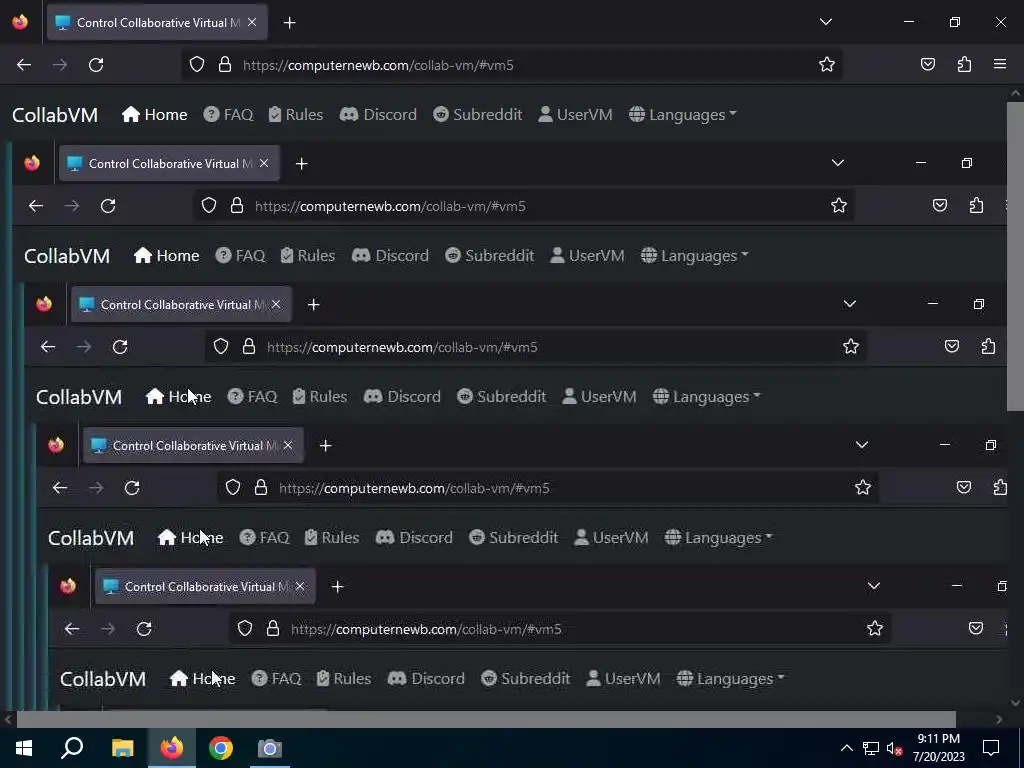Save to Pocket from the outermost toolbar
1024x768 pixels.
(927, 65)
